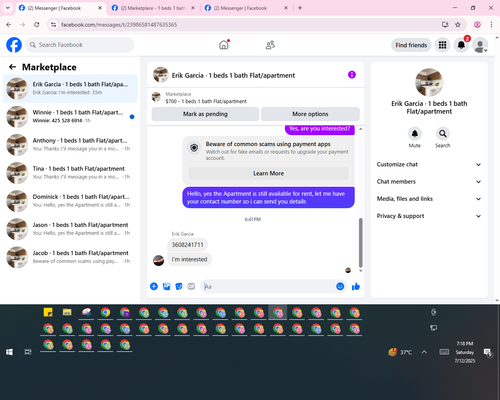Screen dimensions: 500x400
Task: Open the $700 1 beds listing link
Action: (x=206, y=101)
